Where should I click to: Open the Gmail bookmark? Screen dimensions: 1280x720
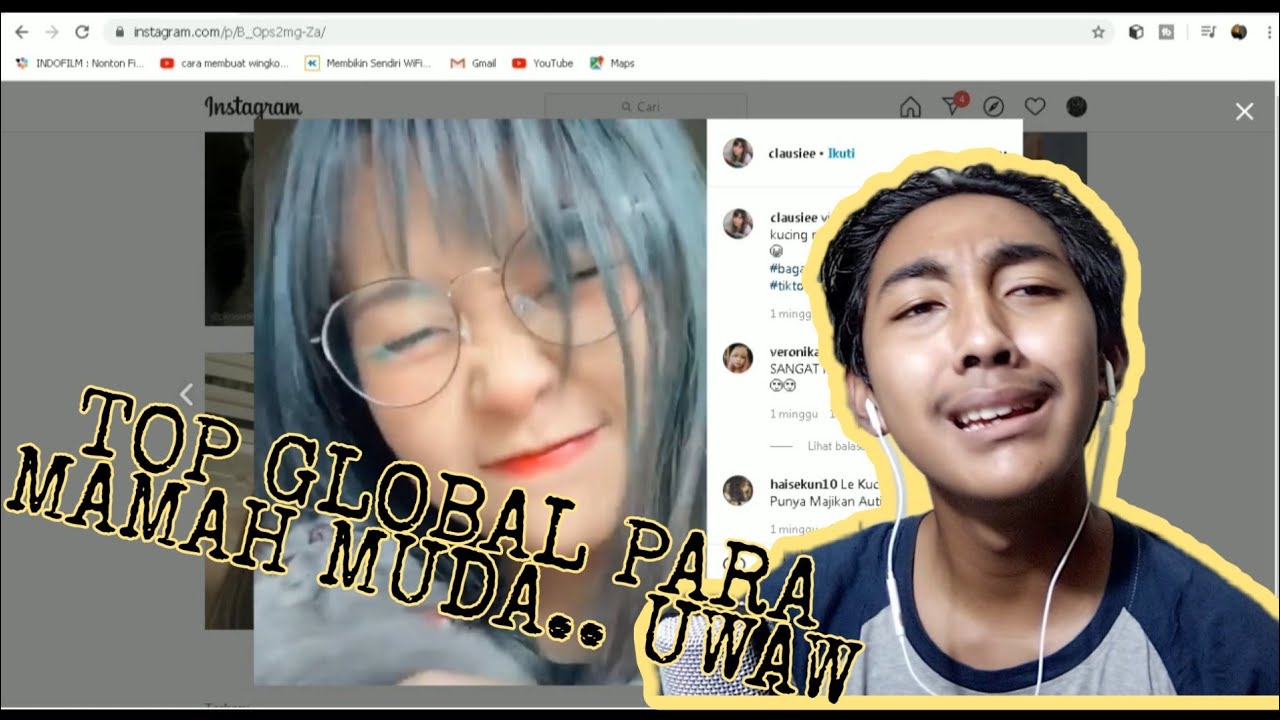pyautogui.click(x=473, y=63)
